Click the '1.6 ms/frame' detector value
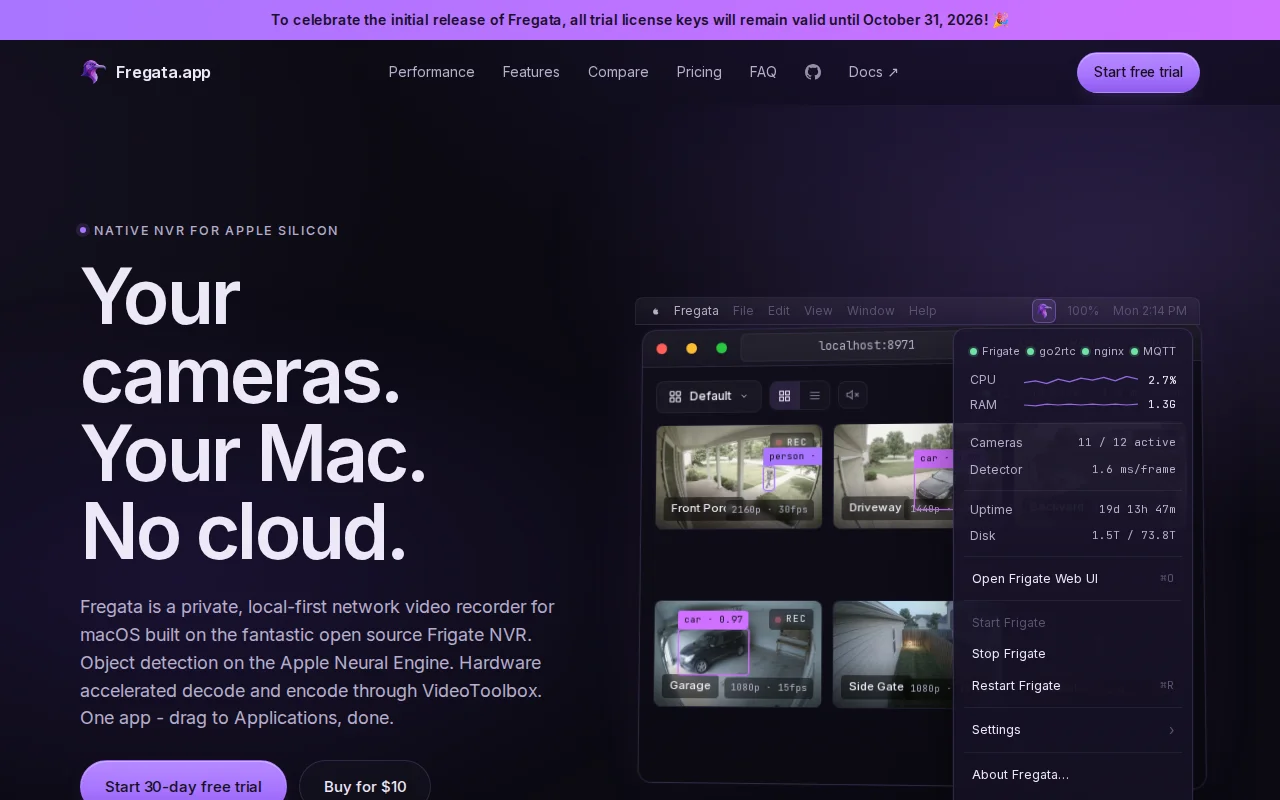This screenshot has width=1280, height=800. pos(1134,470)
